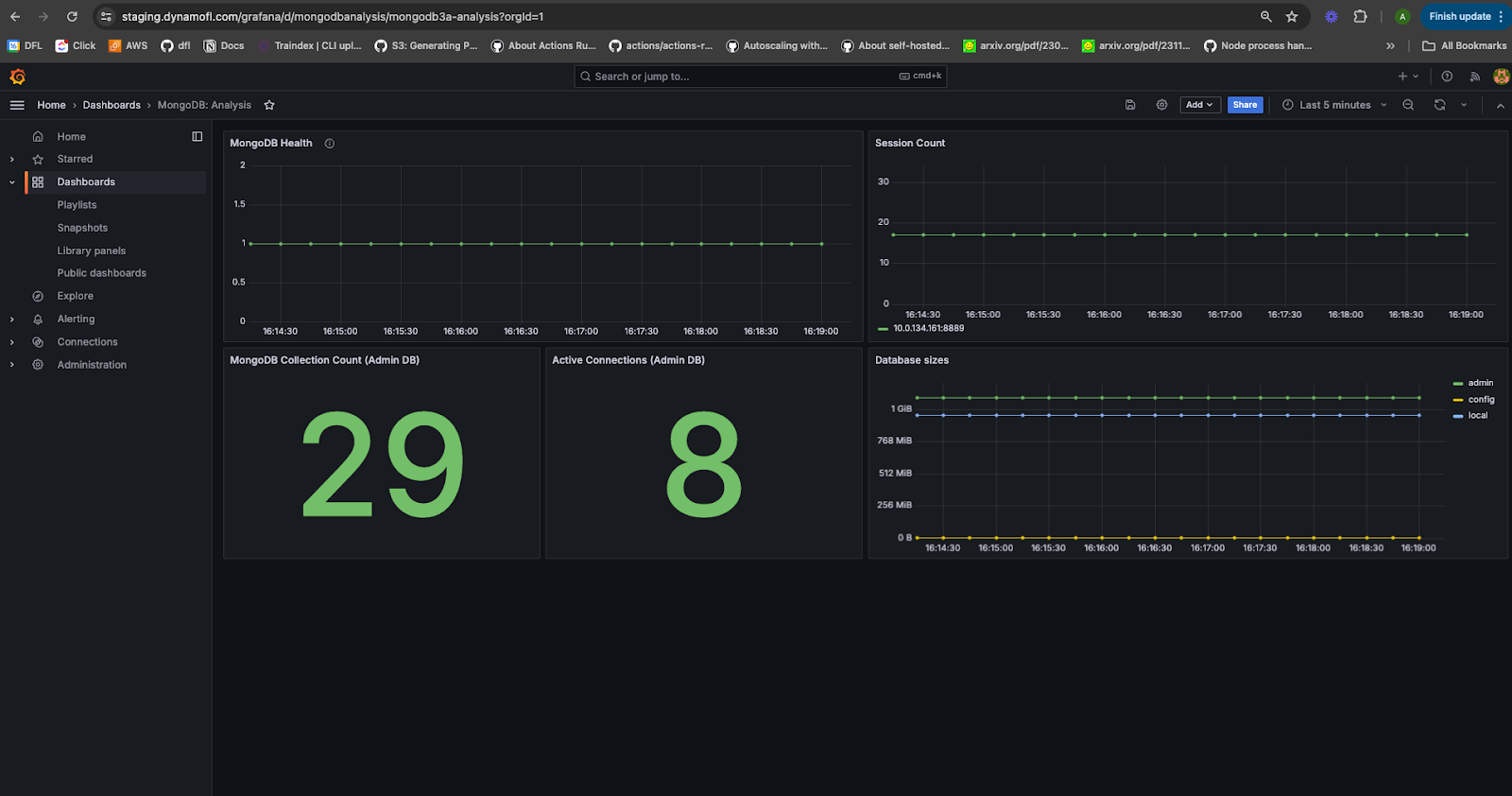Image resolution: width=1512 pixels, height=796 pixels.
Task: Open Alerting in the sidebar
Action: pyautogui.click(x=76, y=319)
